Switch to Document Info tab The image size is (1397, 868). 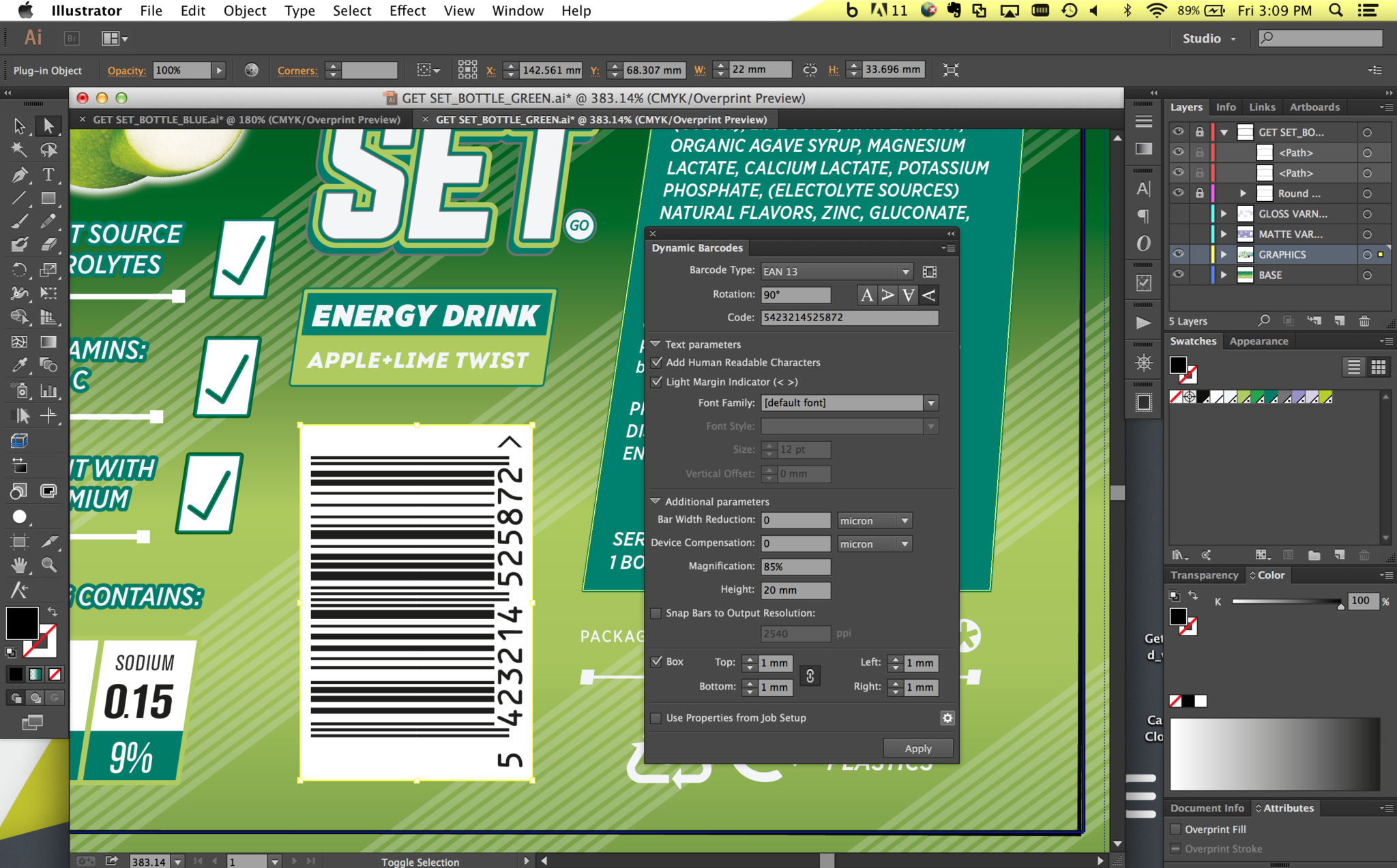(1207, 808)
